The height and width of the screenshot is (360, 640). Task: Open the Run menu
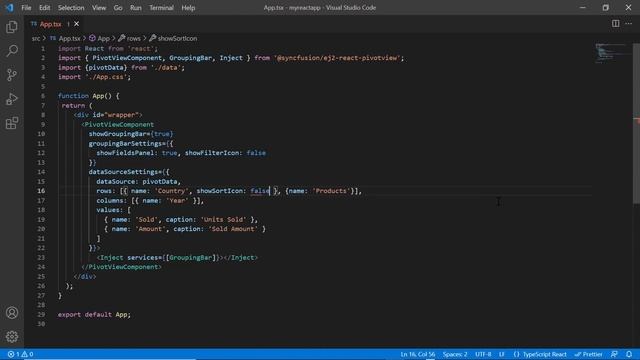point(136,8)
